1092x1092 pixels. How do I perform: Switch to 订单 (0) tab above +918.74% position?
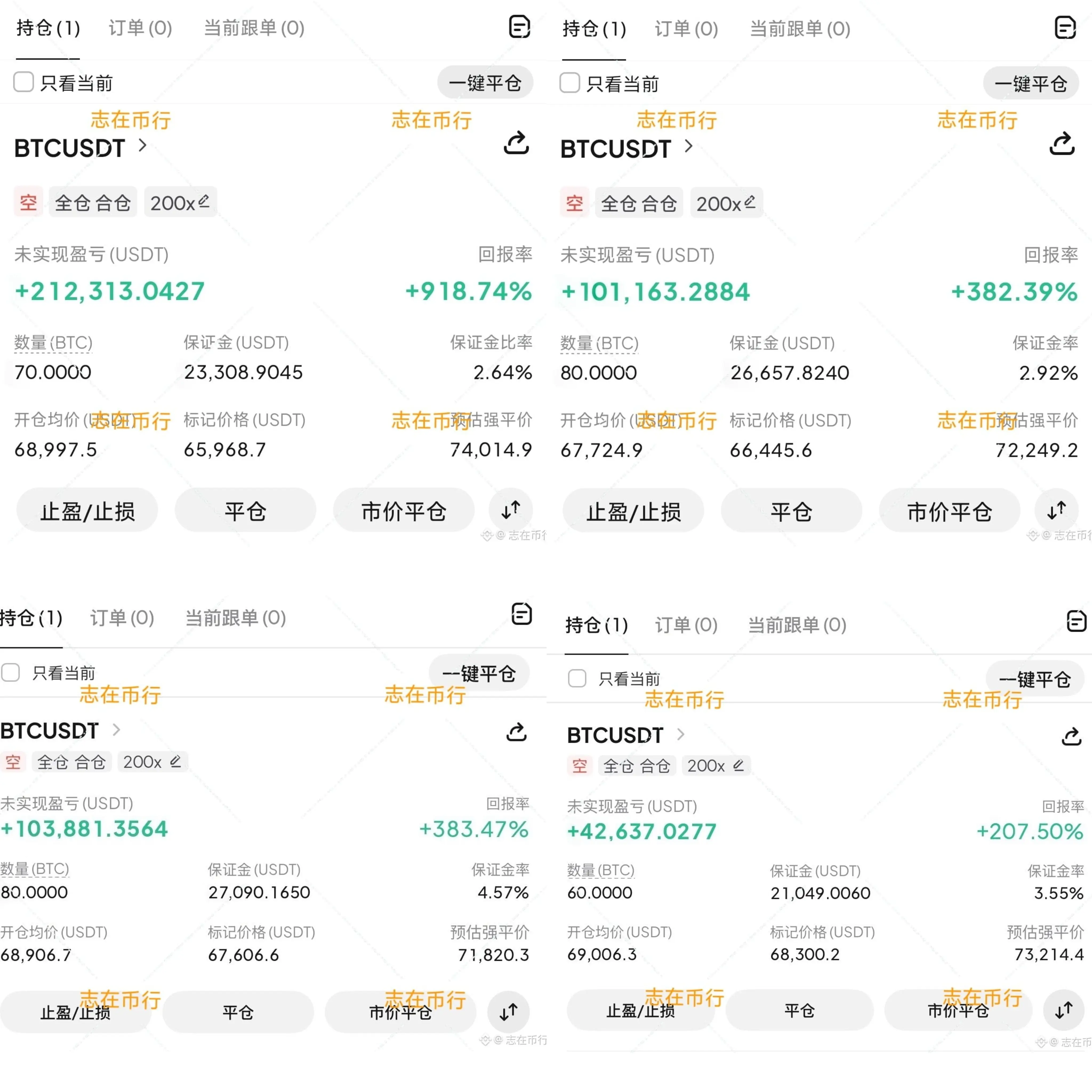pos(140,28)
